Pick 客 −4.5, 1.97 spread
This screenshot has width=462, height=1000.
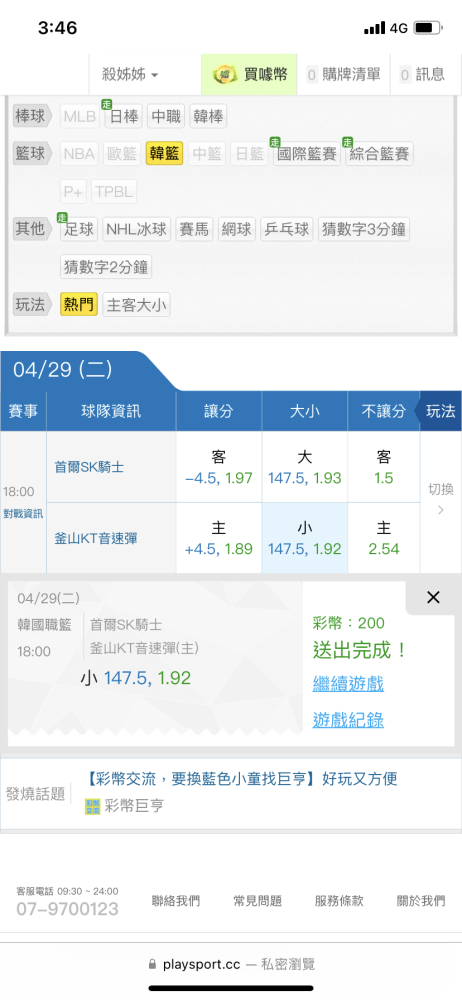tap(219, 467)
